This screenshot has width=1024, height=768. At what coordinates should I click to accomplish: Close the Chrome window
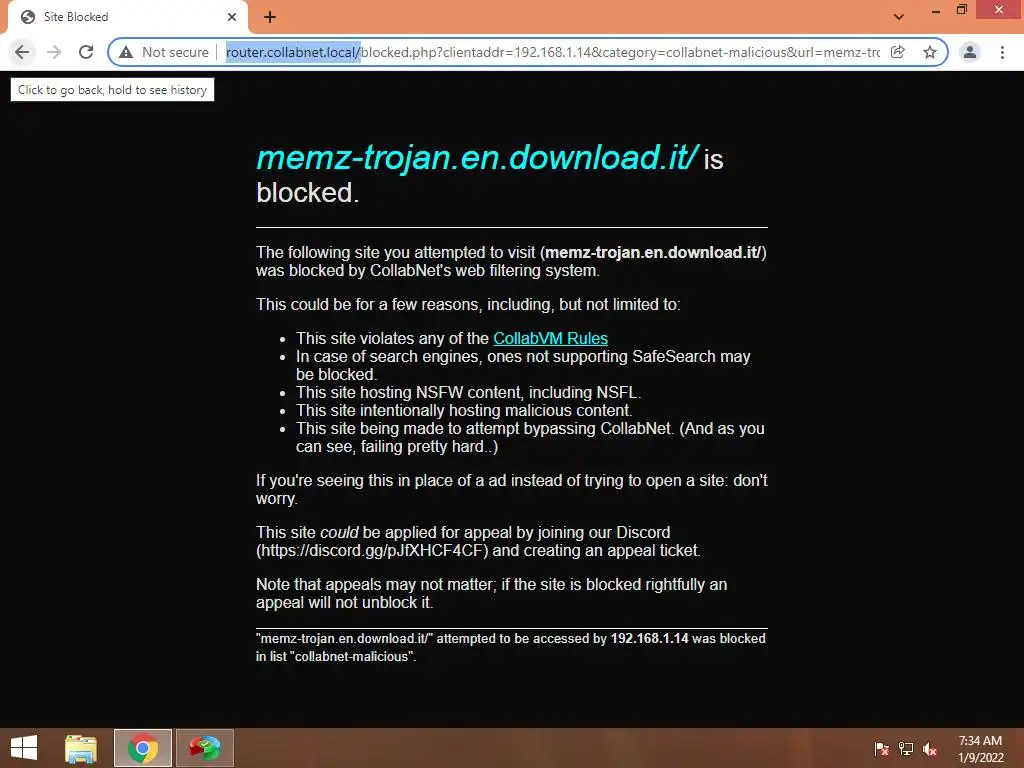coord(999,10)
